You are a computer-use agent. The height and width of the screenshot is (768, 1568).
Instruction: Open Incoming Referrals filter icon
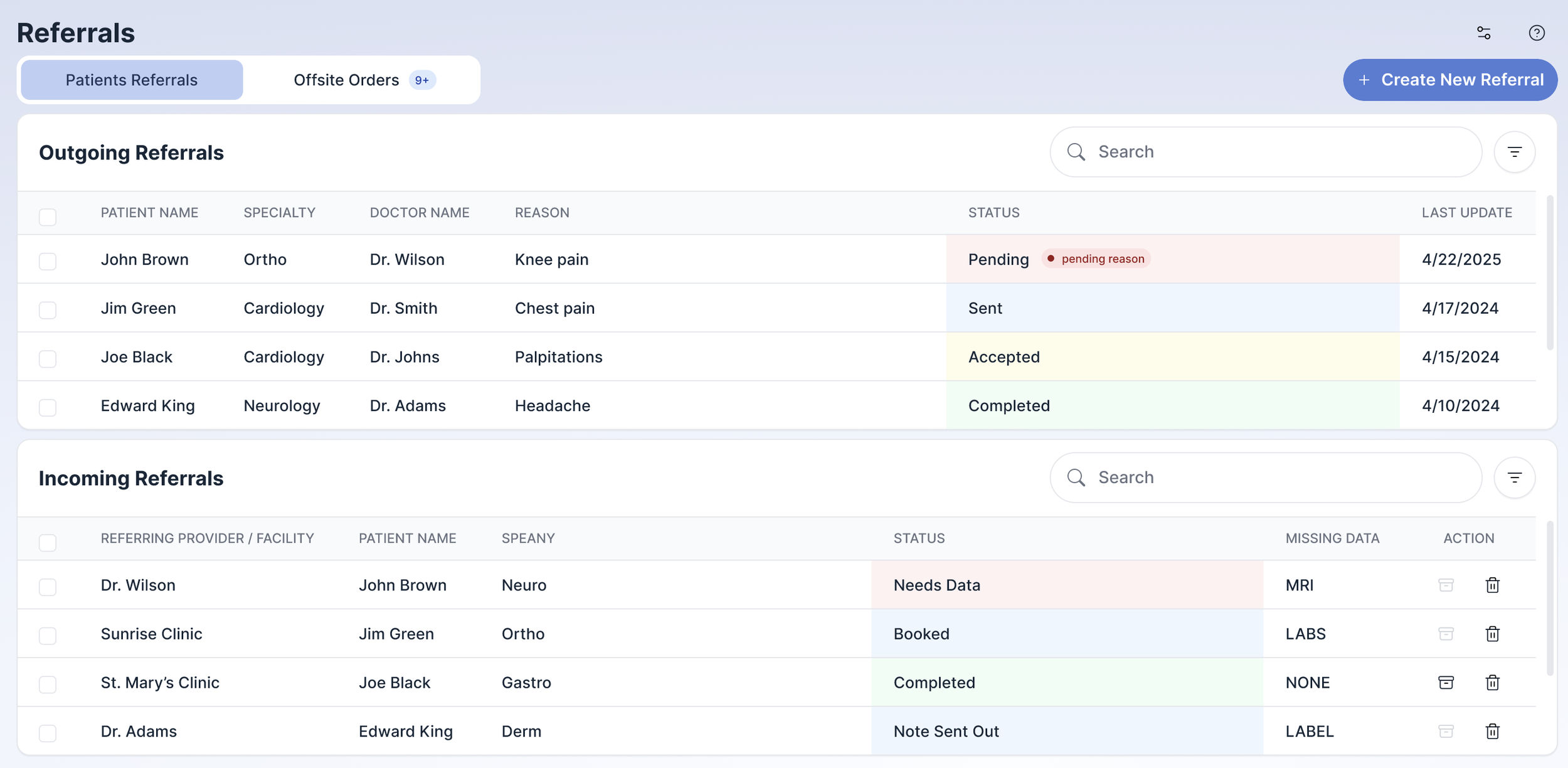(1514, 477)
